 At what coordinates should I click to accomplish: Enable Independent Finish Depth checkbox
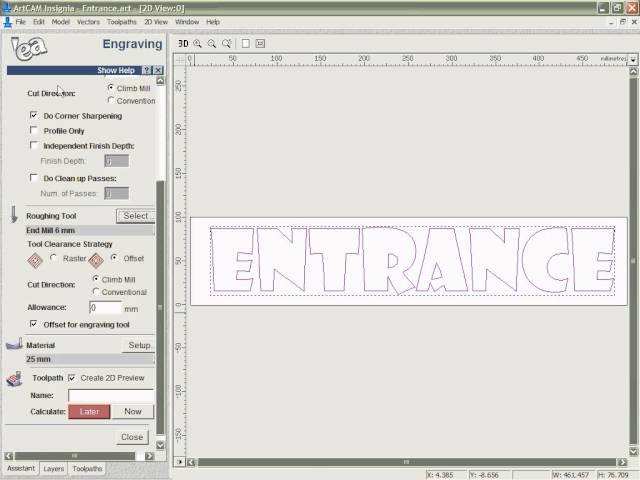34,145
